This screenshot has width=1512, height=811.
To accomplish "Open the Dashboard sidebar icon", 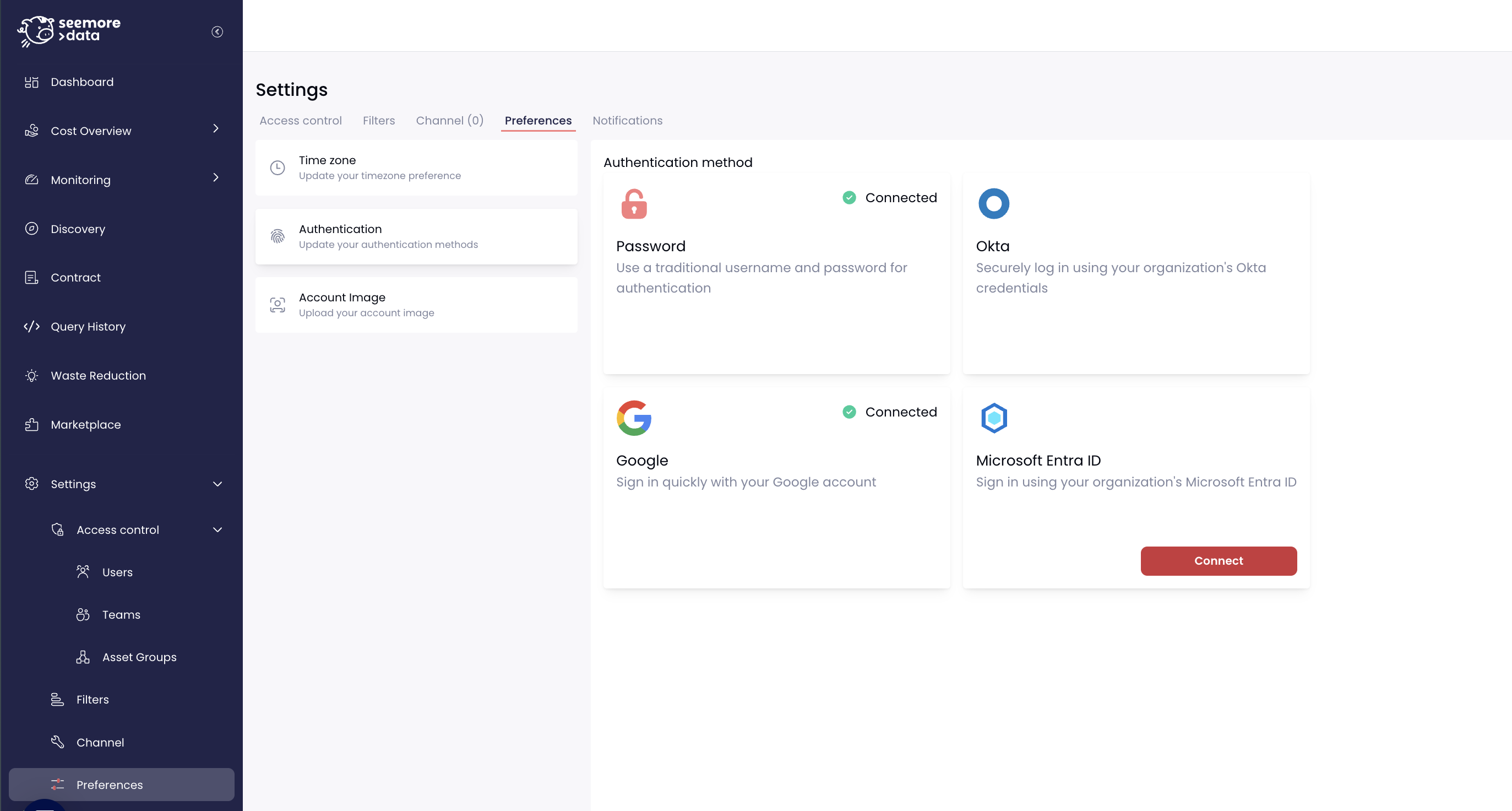I will (32, 82).
